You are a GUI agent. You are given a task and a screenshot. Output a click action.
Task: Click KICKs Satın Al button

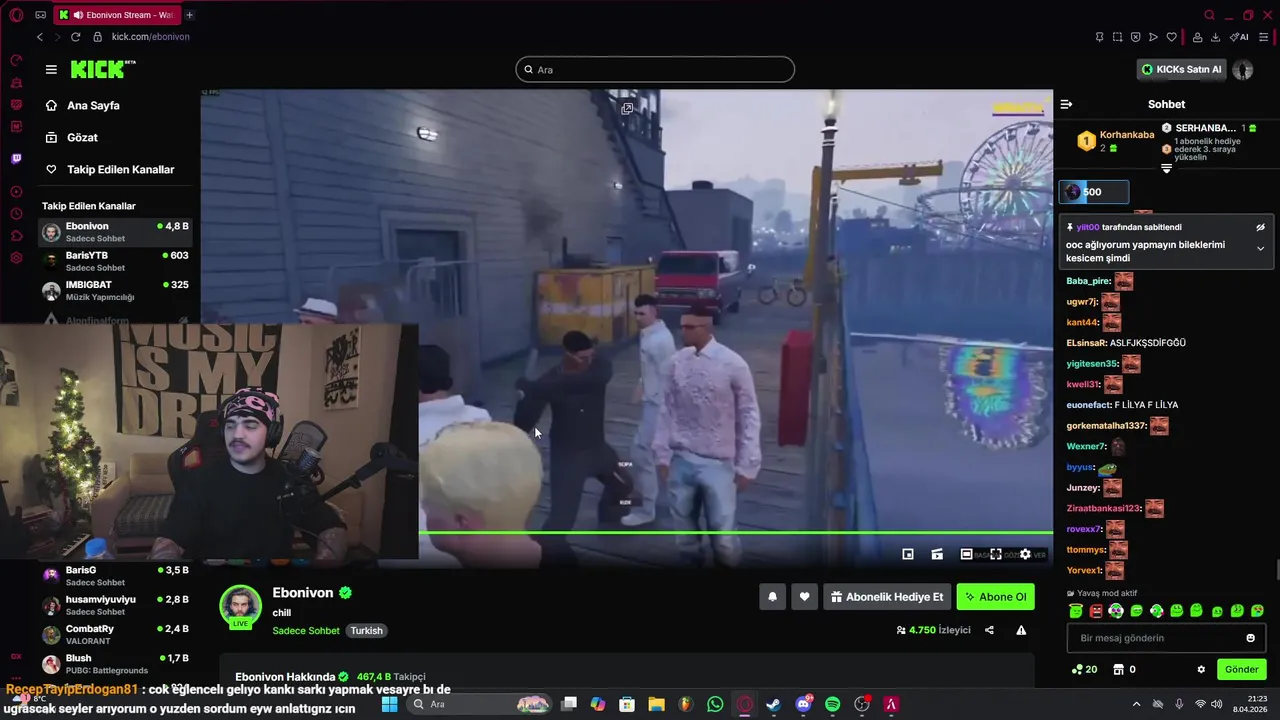coord(1182,69)
